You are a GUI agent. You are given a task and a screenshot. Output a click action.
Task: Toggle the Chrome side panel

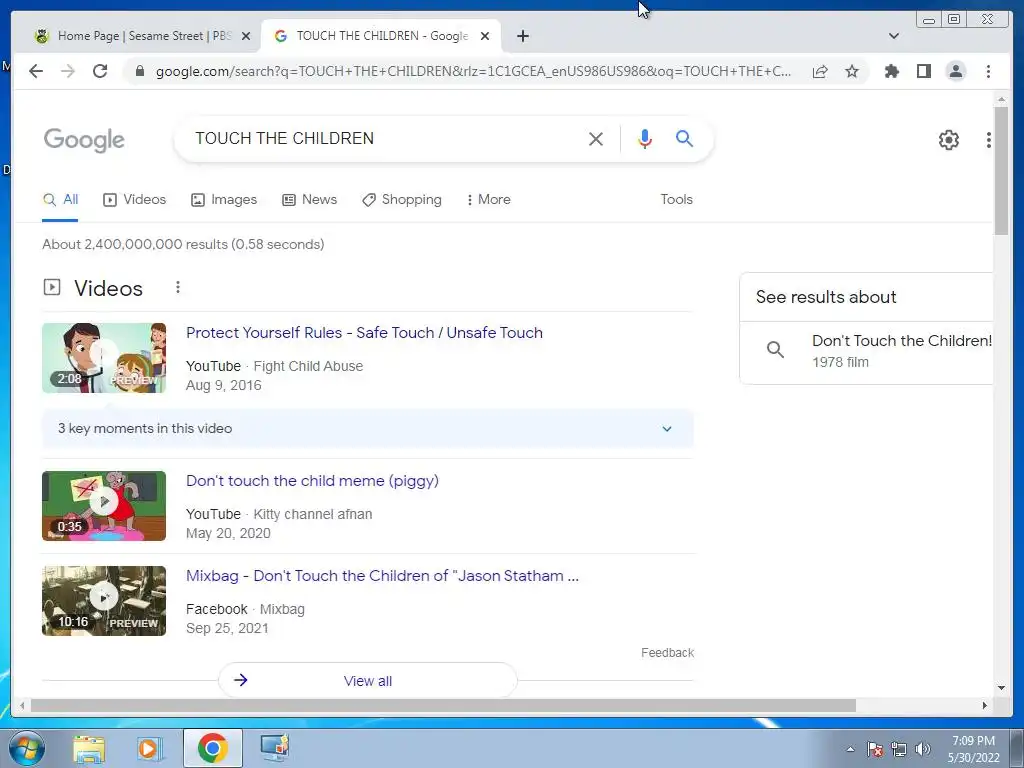coord(923,71)
